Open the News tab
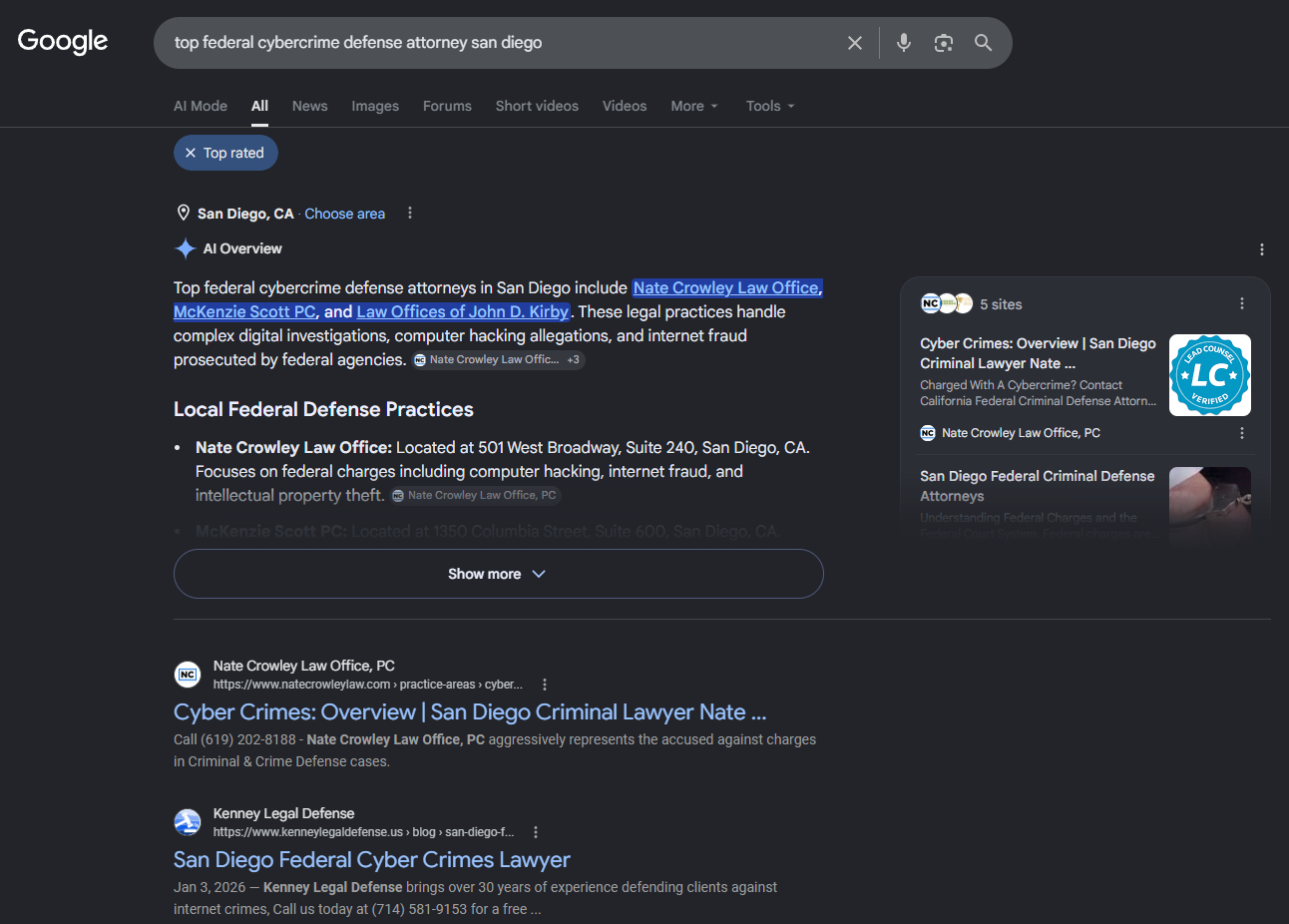 tap(310, 106)
